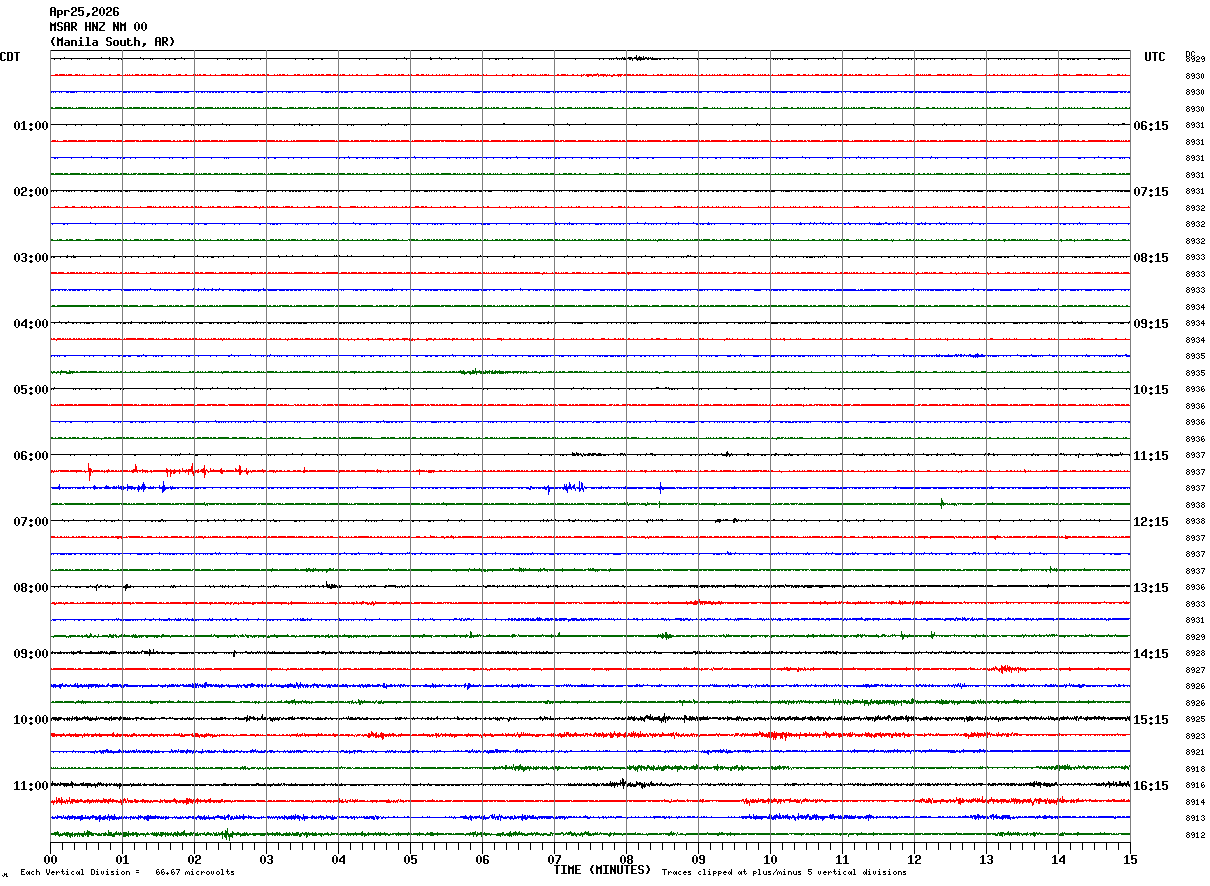Click the '13:15' UTC time label

pos(1151,588)
